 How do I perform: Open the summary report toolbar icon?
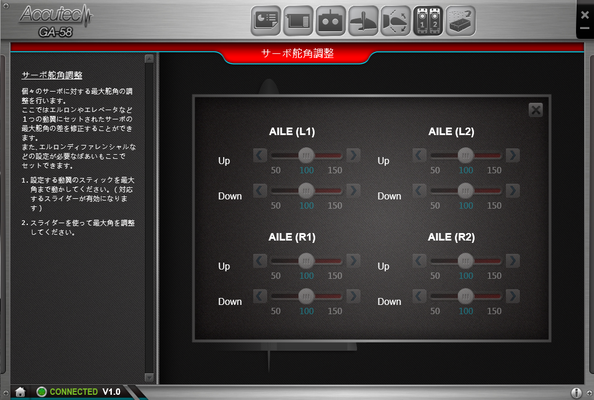tap(266, 21)
